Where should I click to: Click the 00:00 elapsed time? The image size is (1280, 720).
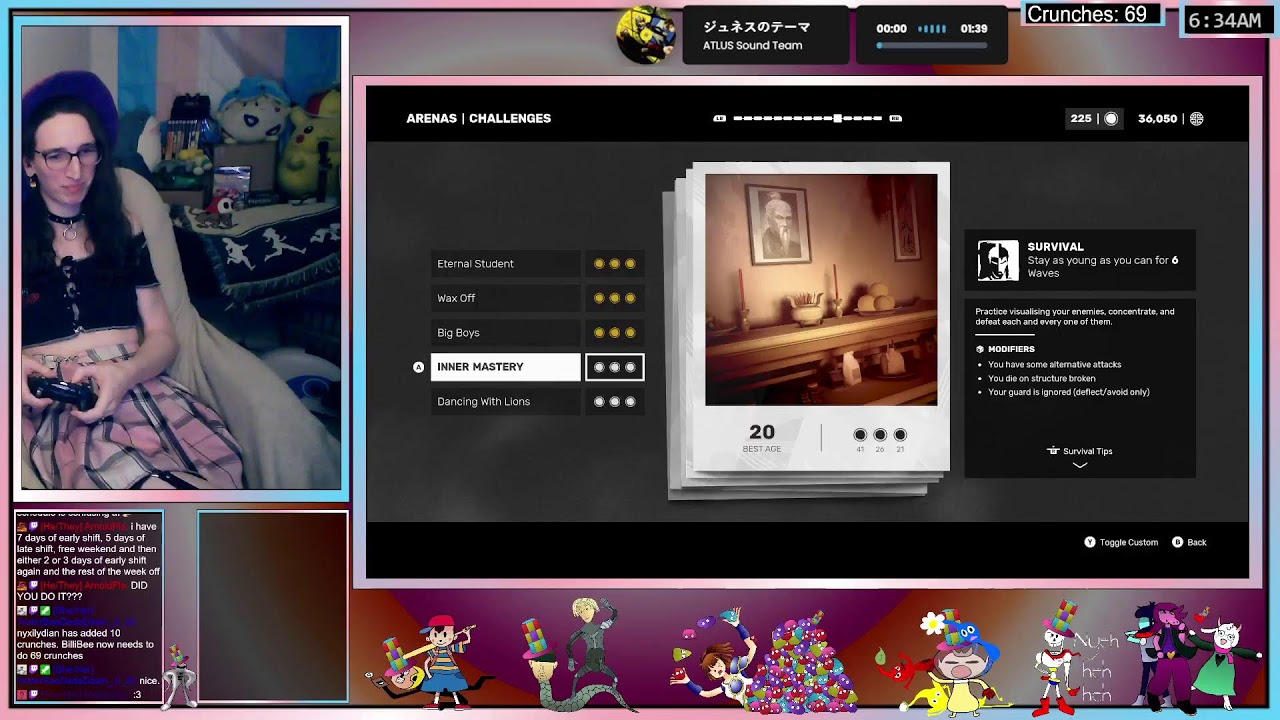click(891, 29)
